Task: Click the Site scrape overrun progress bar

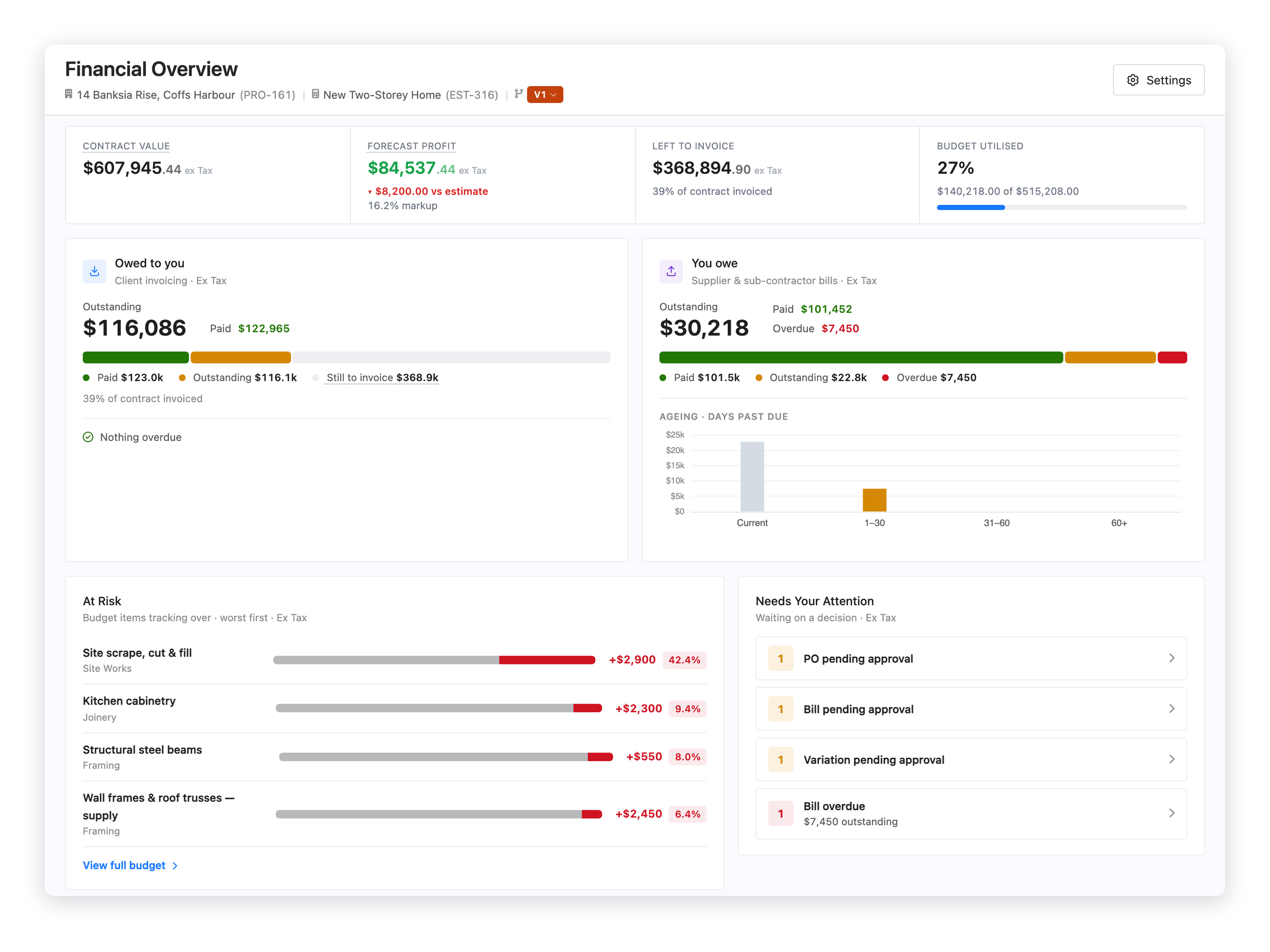Action: click(434, 660)
